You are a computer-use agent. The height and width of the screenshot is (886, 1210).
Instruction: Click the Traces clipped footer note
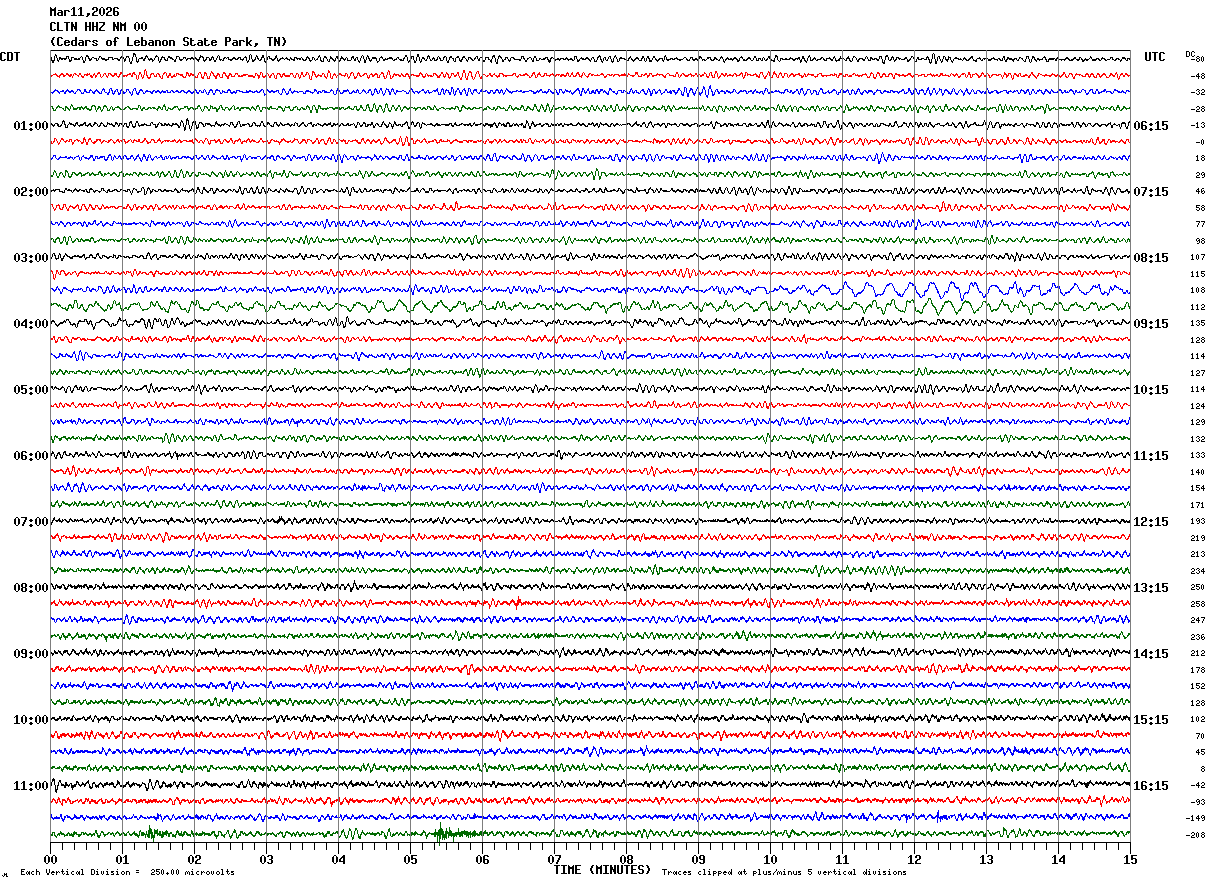(x=784, y=872)
